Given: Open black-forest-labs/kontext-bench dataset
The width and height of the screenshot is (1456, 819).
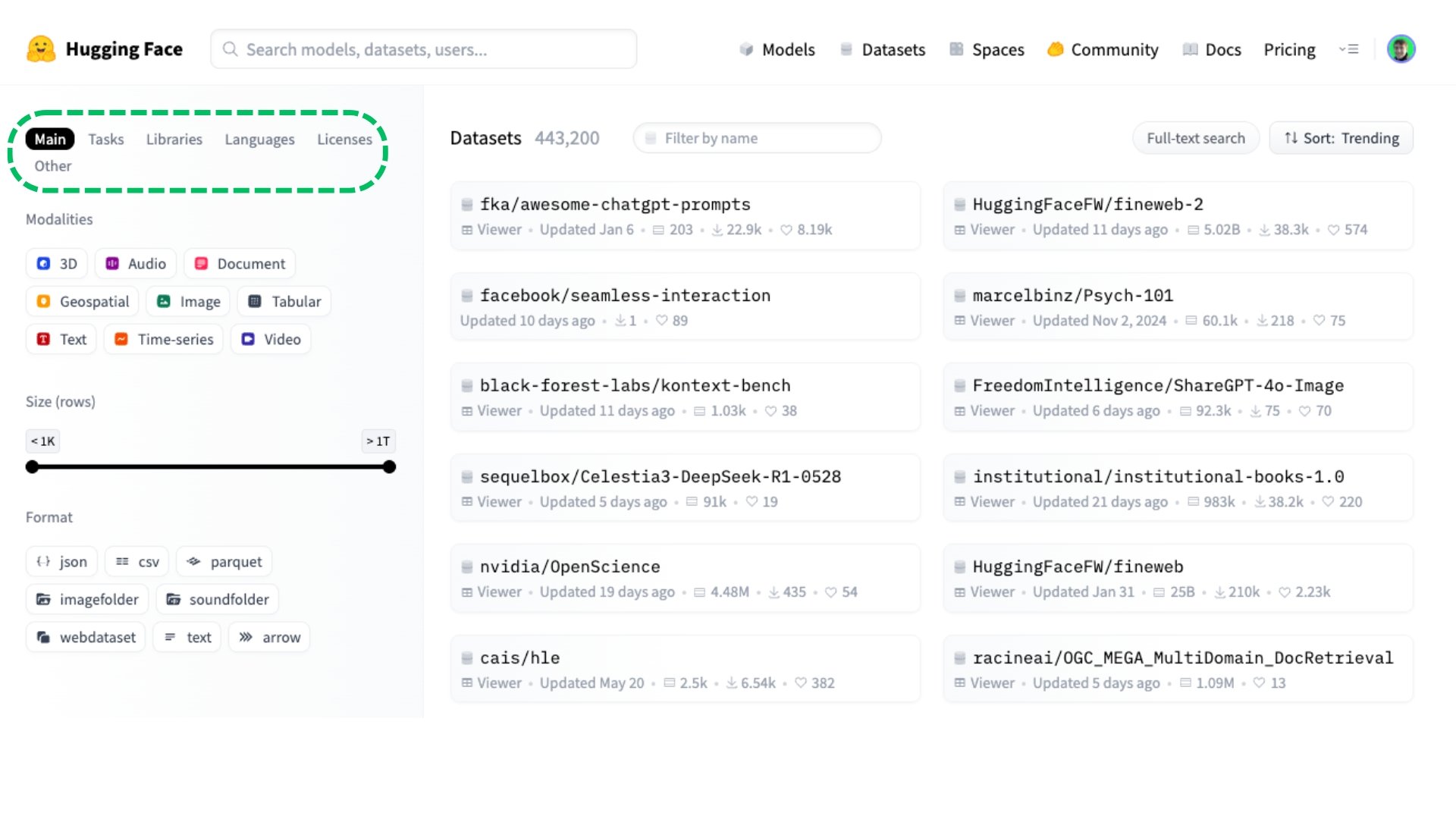Looking at the screenshot, I should pyautogui.click(x=686, y=397).
